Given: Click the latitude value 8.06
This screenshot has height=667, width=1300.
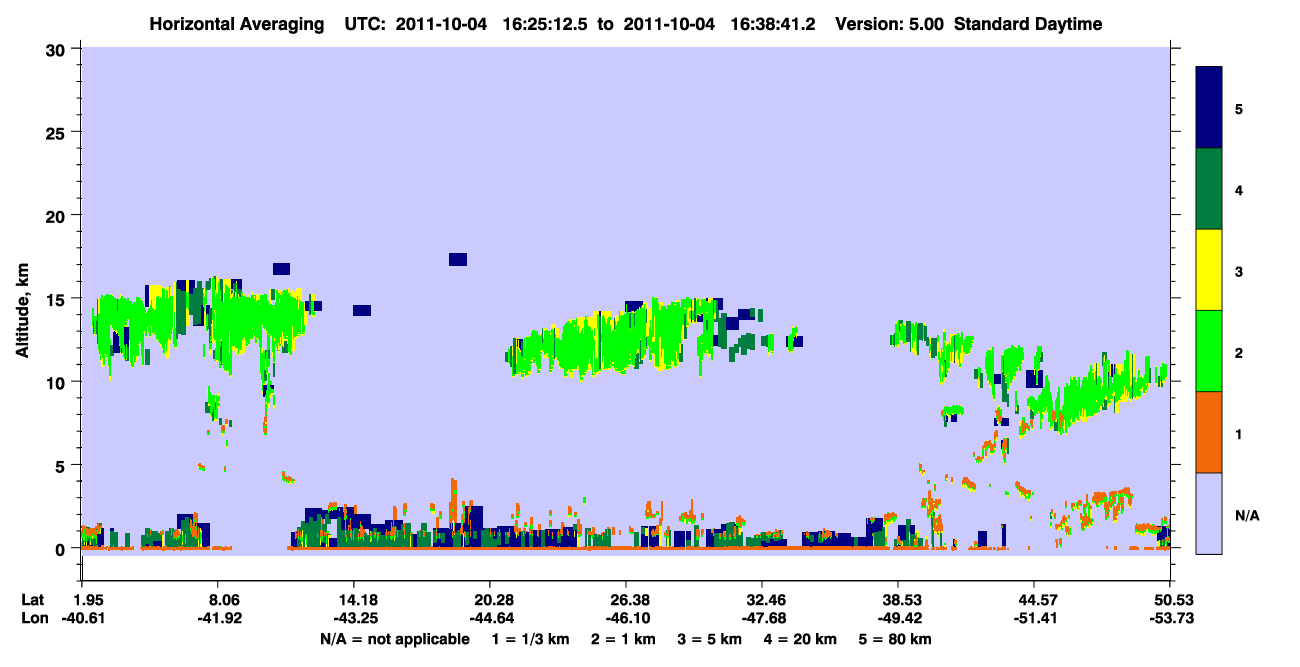Looking at the screenshot, I should click(218, 600).
